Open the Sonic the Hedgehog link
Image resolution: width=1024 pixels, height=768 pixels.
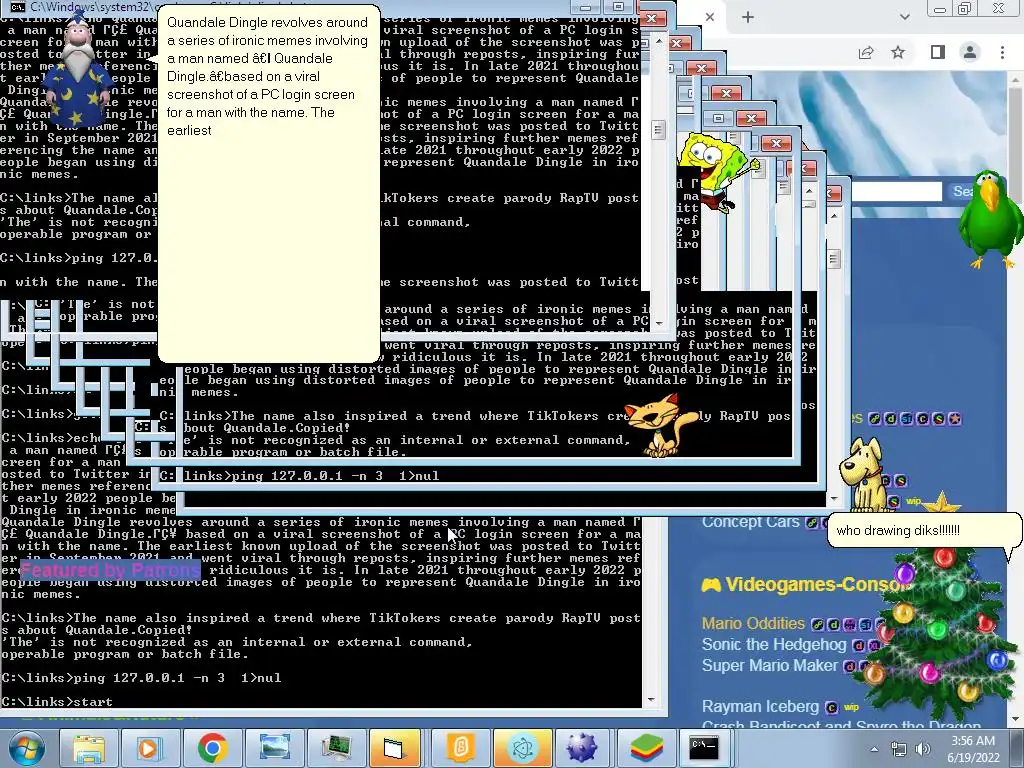pyautogui.click(x=774, y=645)
